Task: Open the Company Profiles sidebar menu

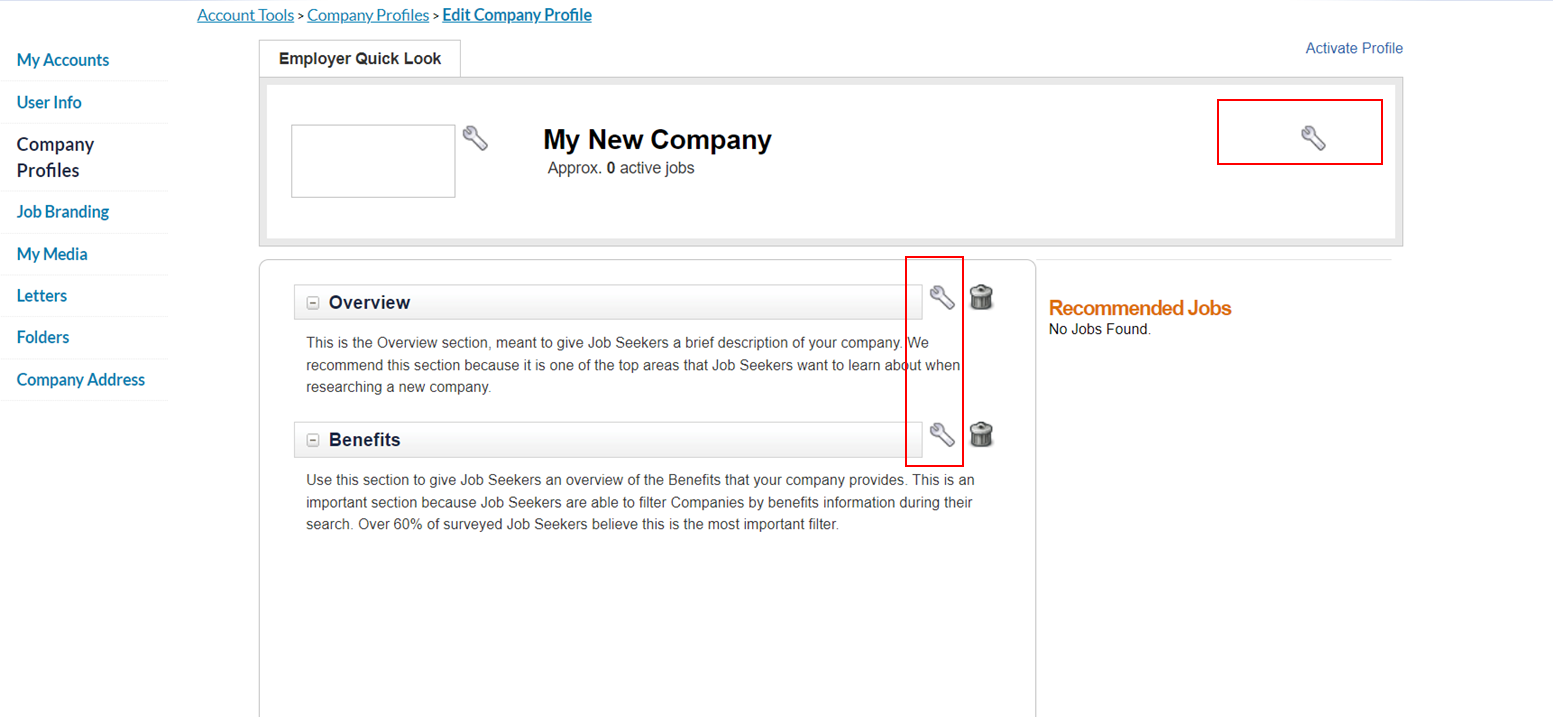Action: [x=54, y=156]
